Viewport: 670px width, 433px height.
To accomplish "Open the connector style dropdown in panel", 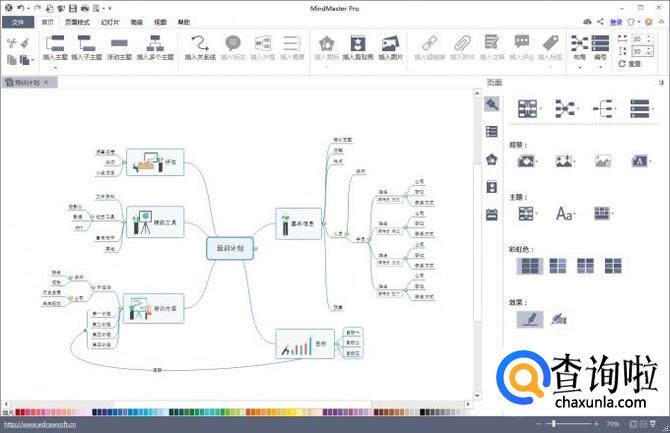I will (x=566, y=108).
